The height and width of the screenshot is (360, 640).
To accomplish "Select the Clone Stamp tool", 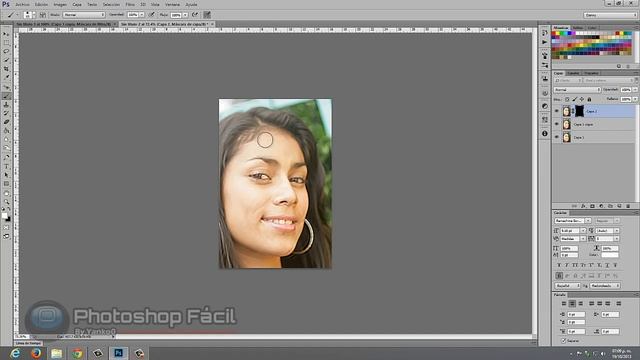I will pos(6,104).
